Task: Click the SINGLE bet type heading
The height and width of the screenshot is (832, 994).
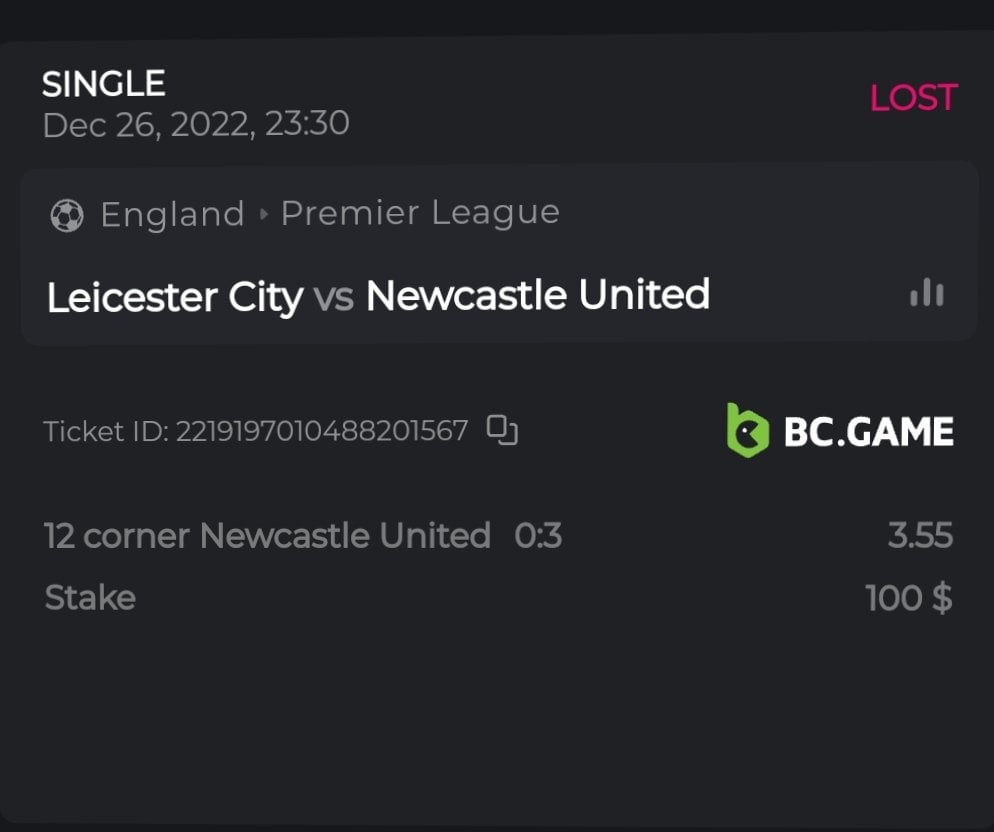Action: tap(104, 84)
